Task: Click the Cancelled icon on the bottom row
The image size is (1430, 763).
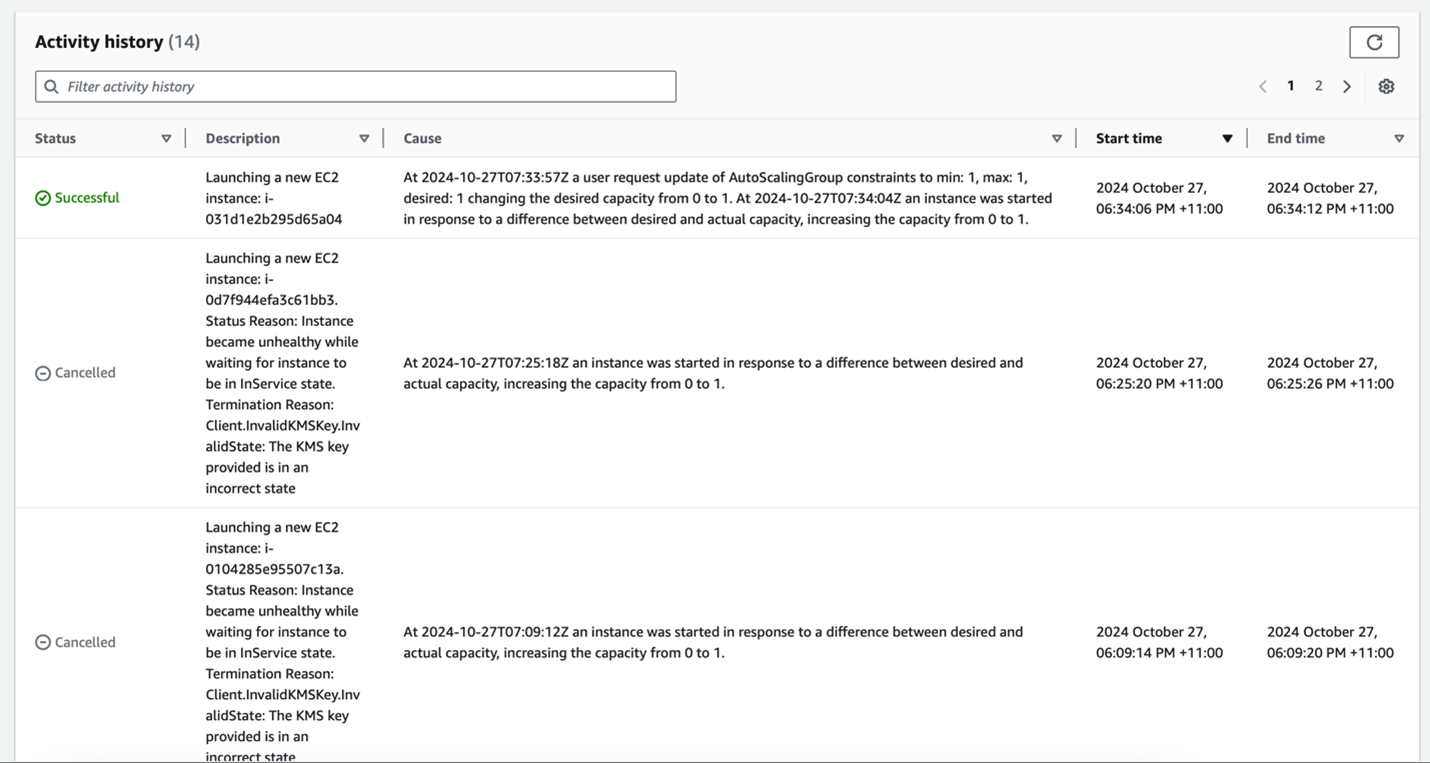Action: coord(43,641)
